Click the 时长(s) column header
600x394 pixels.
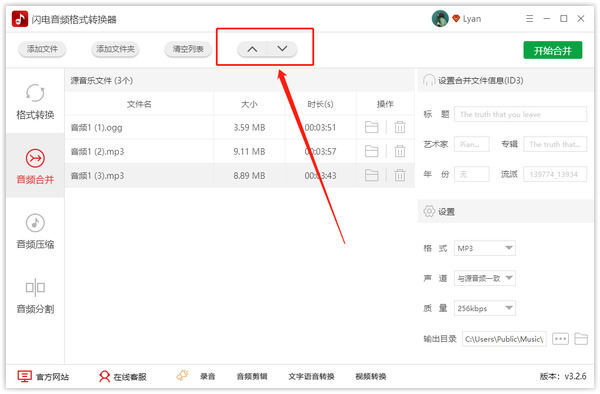click(320, 104)
